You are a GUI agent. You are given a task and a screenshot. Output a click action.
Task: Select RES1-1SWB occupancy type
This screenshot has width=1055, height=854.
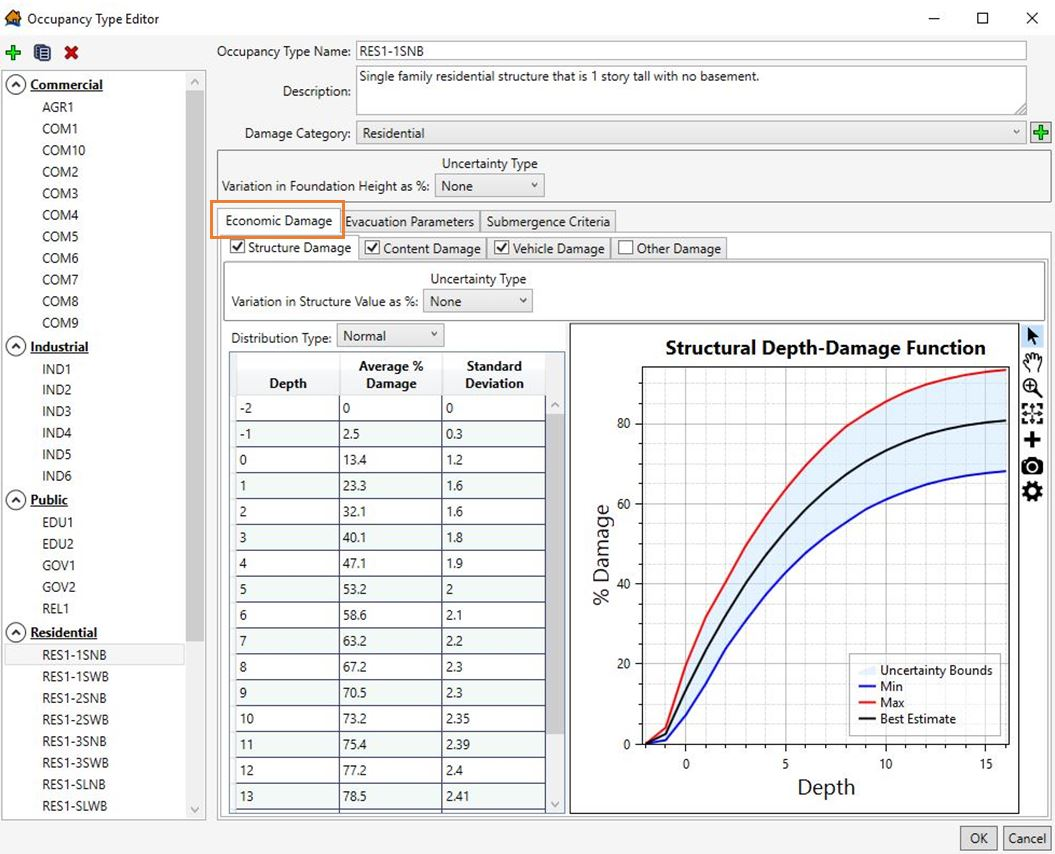coord(75,676)
